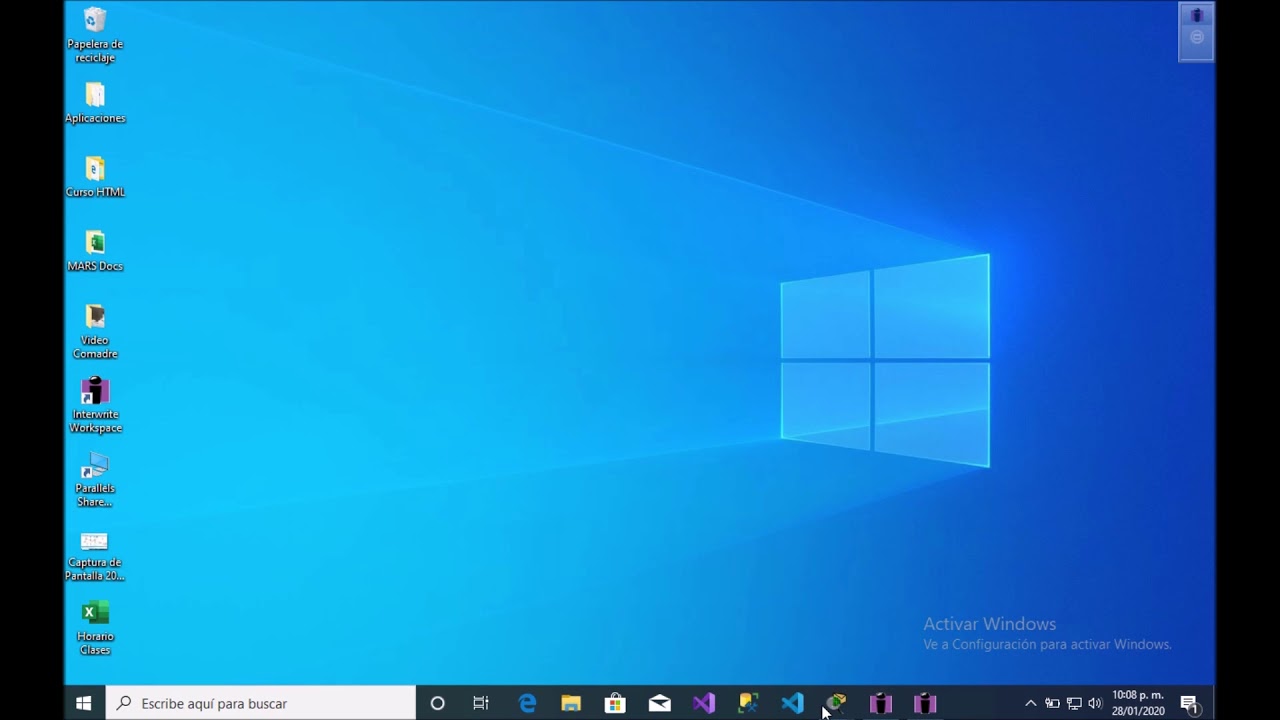Select the Captura de Pantalla file
This screenshot has width=1280, height=720.
coord(95,555)
